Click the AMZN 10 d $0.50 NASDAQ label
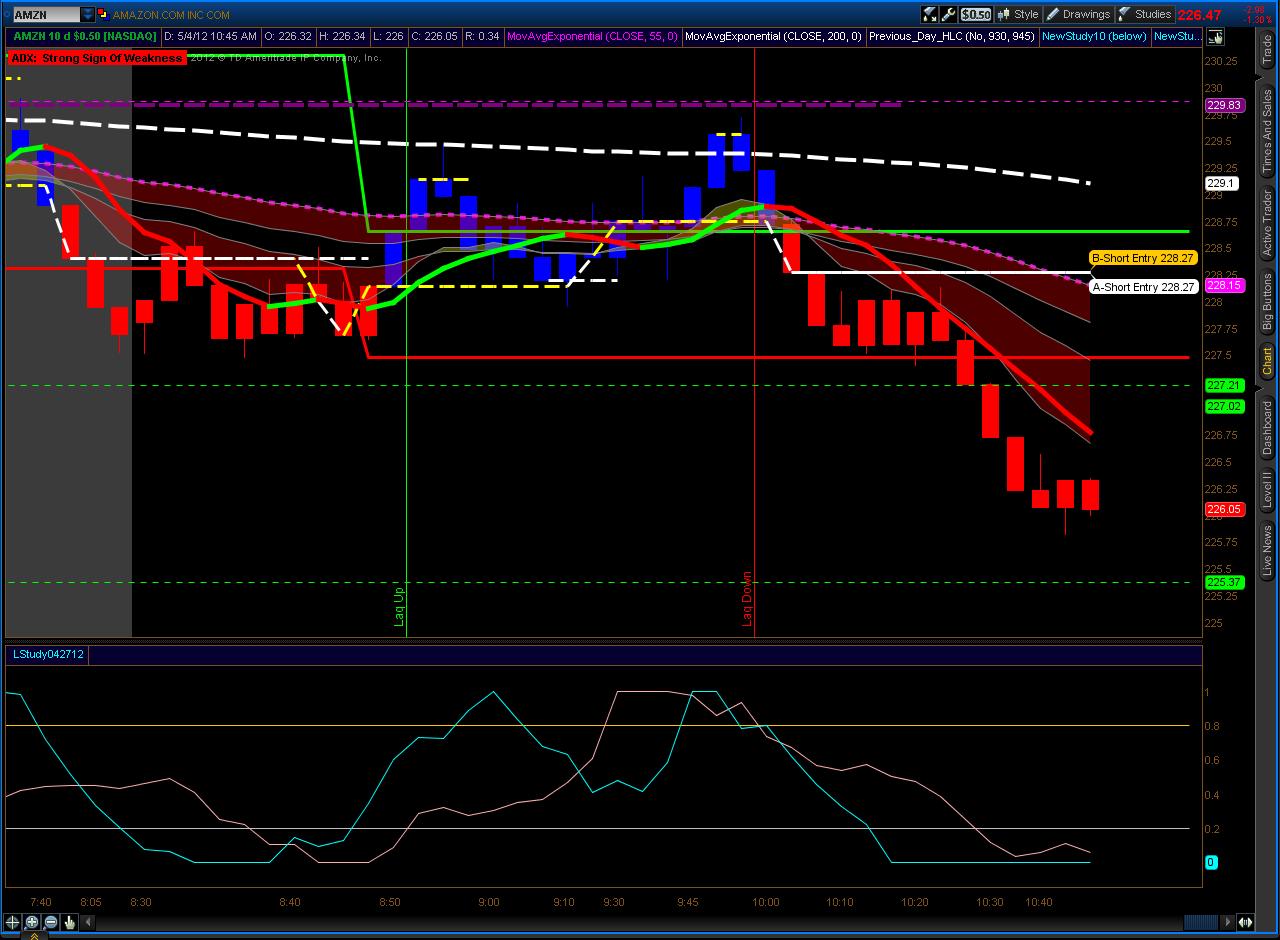The width and height of the screenshot is (1280, 940). [x=85, y=36]
